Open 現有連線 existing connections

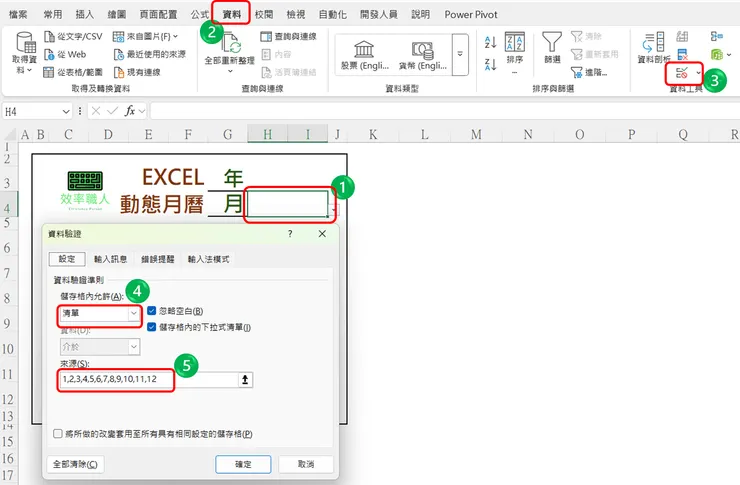(x=137, y=72)
